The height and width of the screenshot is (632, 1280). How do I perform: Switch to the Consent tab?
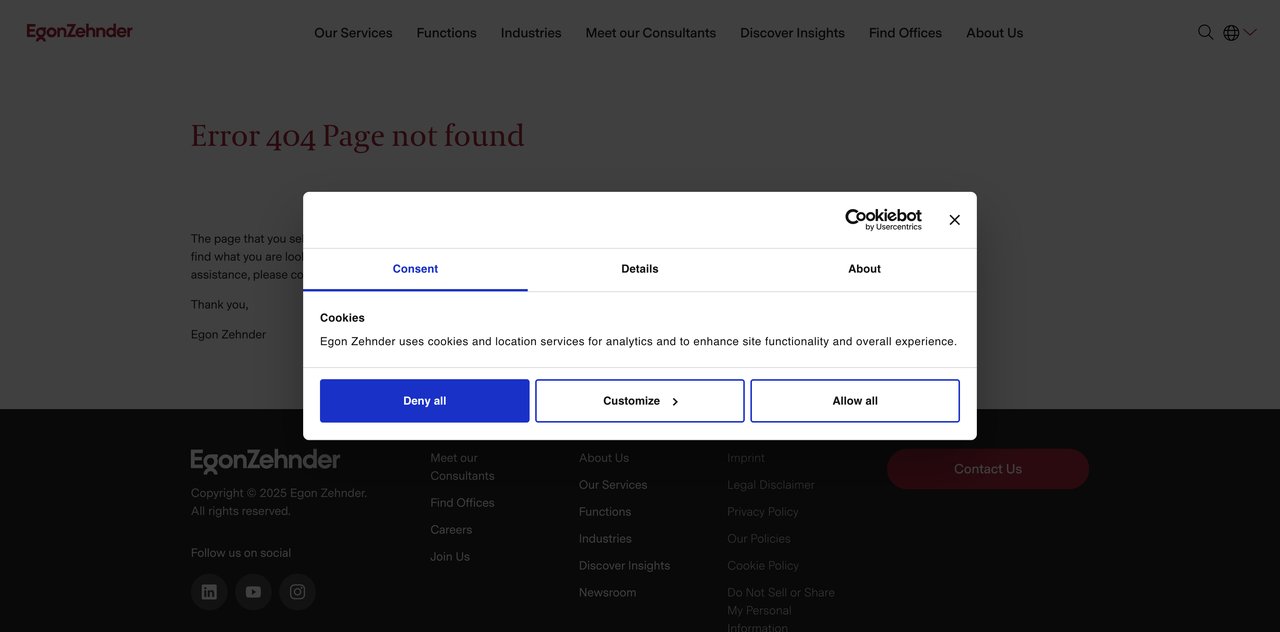click(x=415, y=269)
